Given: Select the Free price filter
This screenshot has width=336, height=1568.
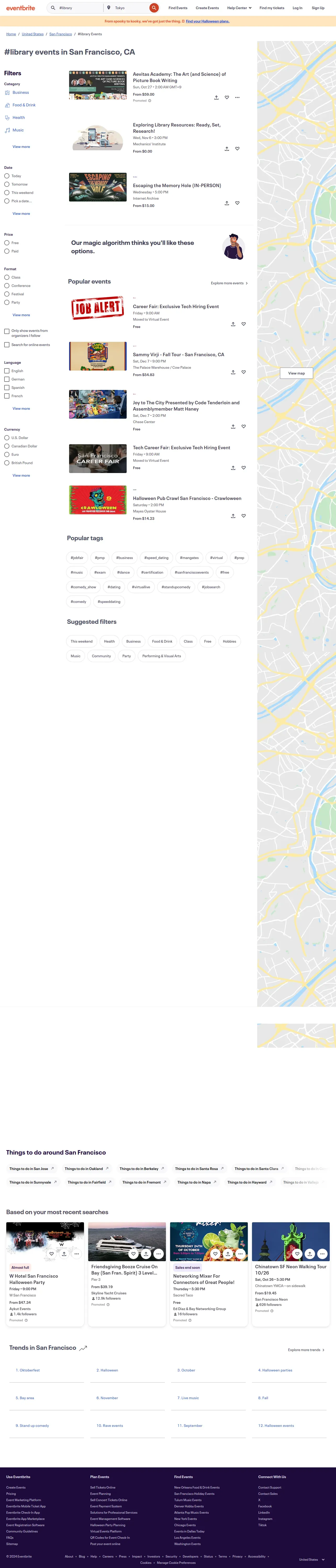Looking at the screenshot, I should [7, 243].
